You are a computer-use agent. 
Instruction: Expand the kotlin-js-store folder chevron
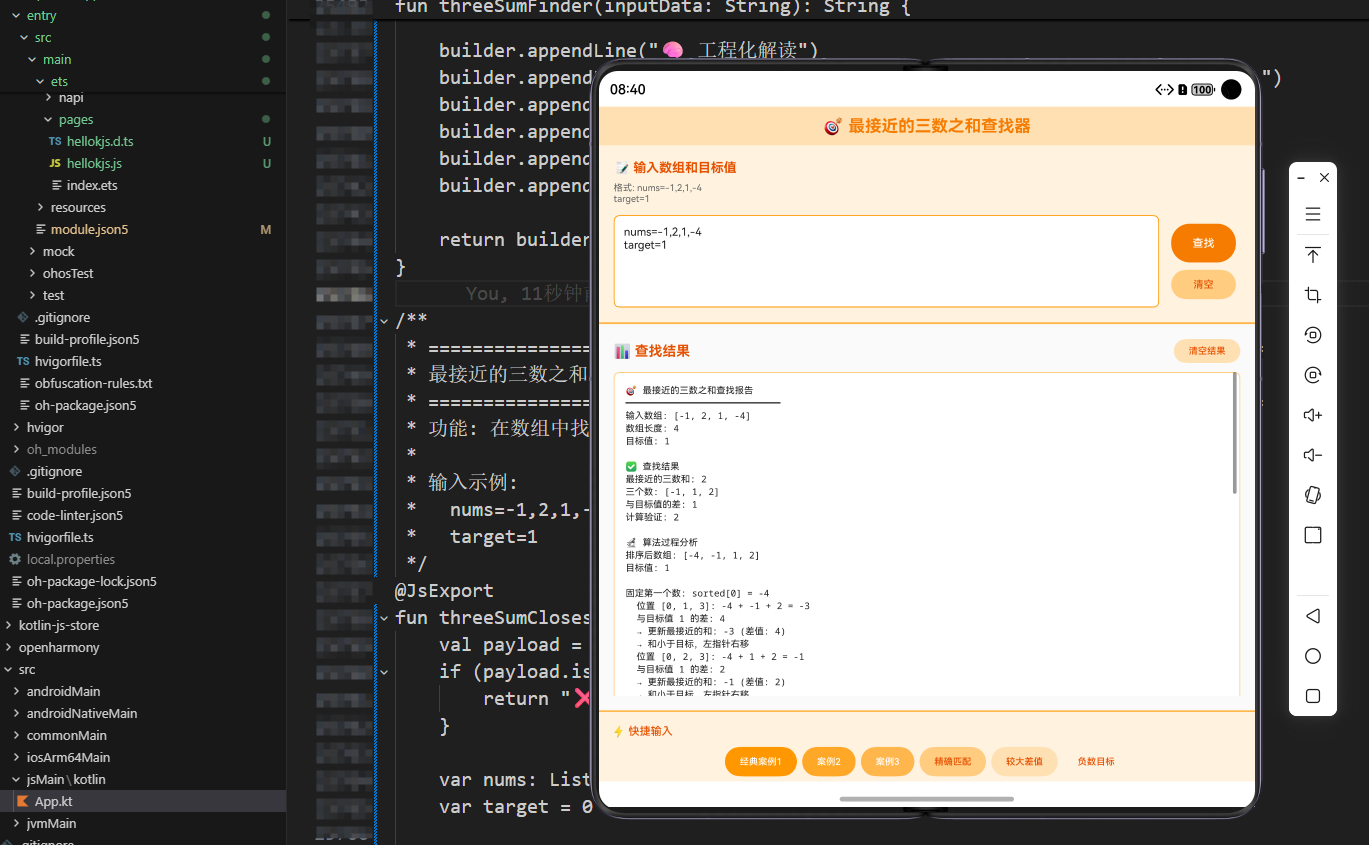coord(9,625)
